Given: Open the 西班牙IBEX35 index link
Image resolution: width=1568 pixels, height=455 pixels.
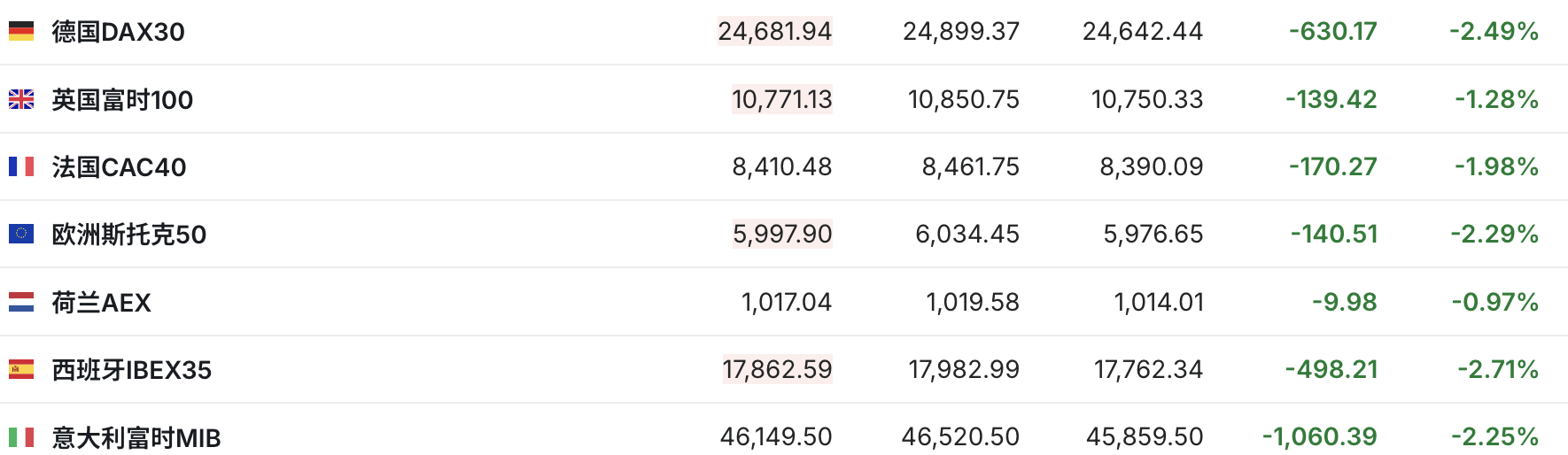Looking at the screenshot, I should (132, 370).
